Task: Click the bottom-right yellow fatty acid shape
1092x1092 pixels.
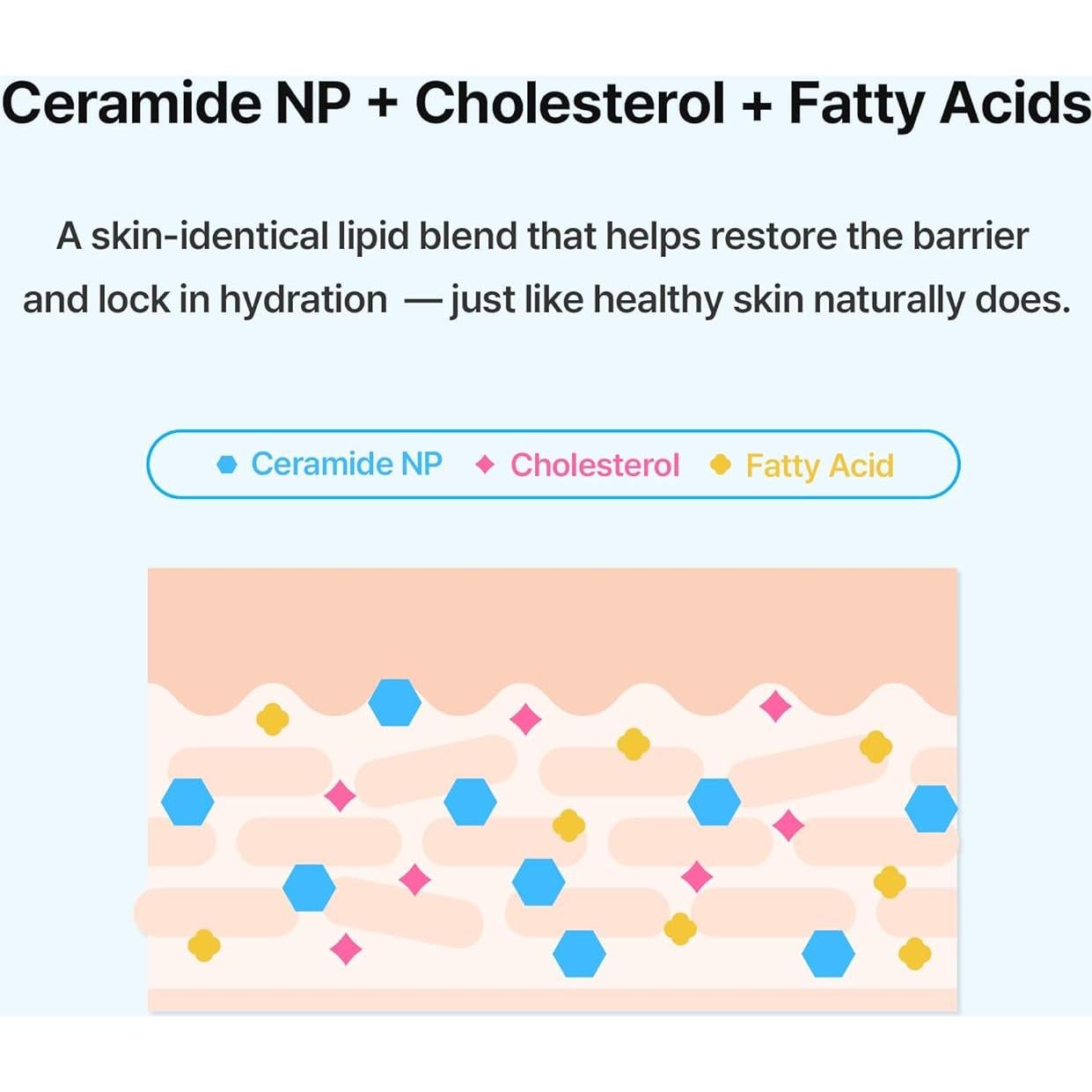Action: pyautogui.click(x=914, y=953)
